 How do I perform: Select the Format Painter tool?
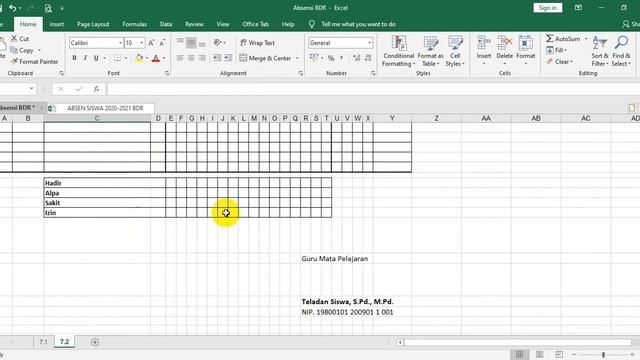click(34, 62)
